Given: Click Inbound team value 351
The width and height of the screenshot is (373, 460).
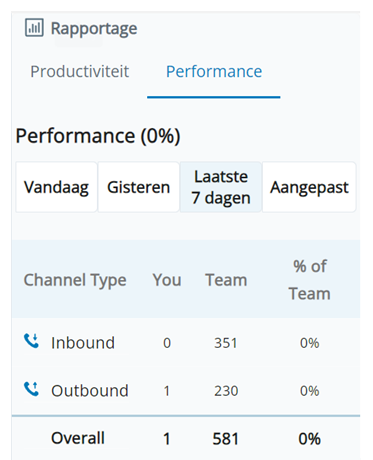Looking at the screenshot, I should tap(226, 343).
